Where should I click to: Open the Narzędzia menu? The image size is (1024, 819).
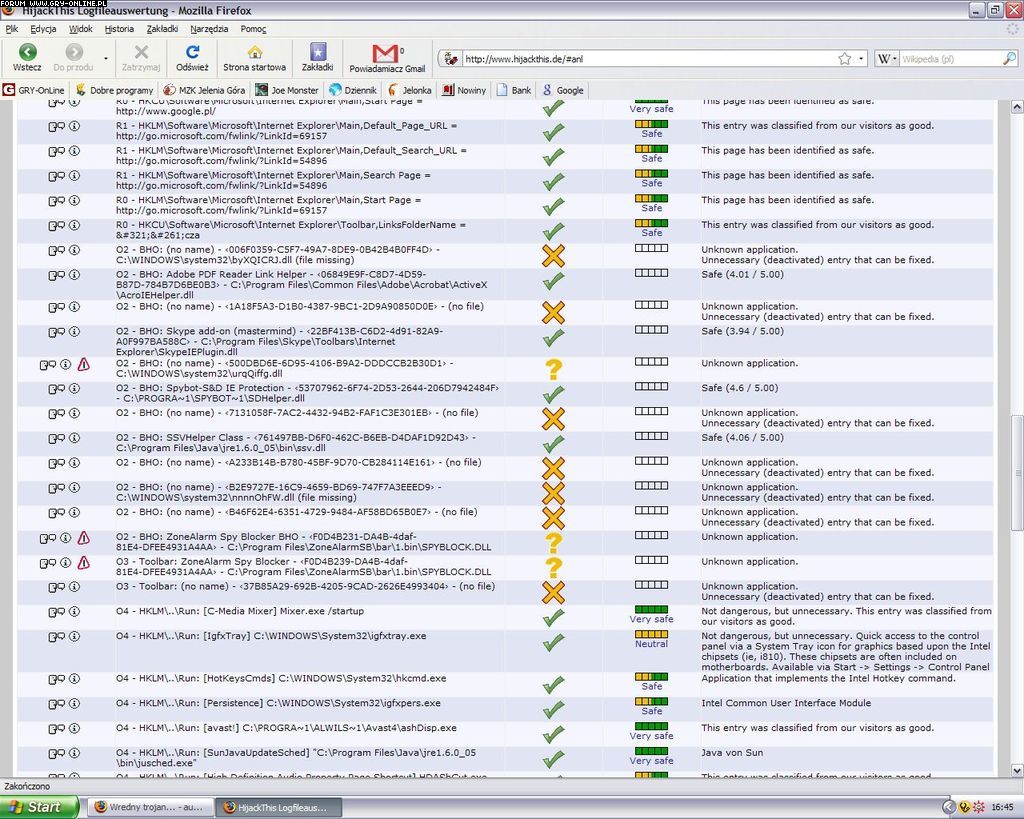[209, 29]
